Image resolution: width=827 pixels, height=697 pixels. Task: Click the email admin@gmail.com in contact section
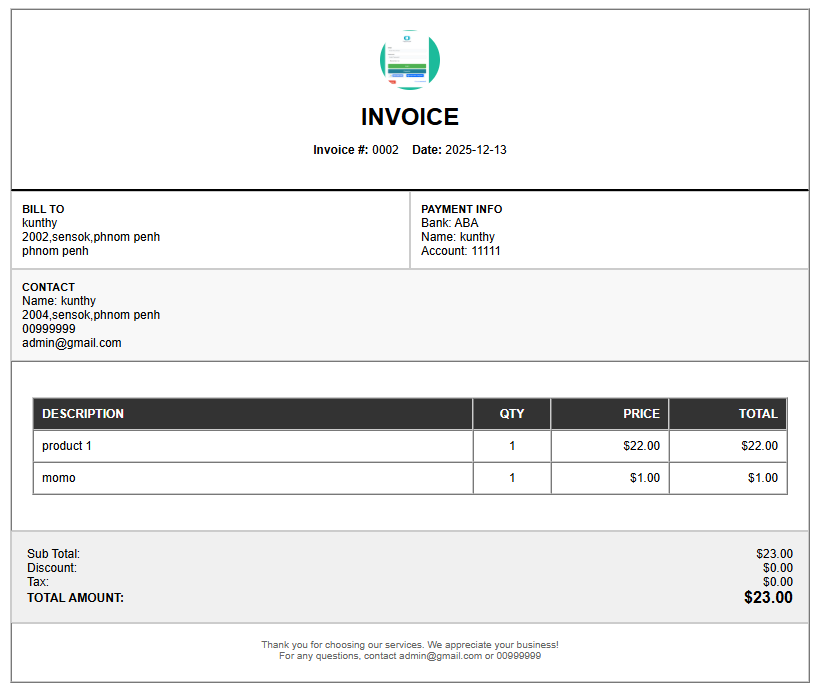coord(72,342)
